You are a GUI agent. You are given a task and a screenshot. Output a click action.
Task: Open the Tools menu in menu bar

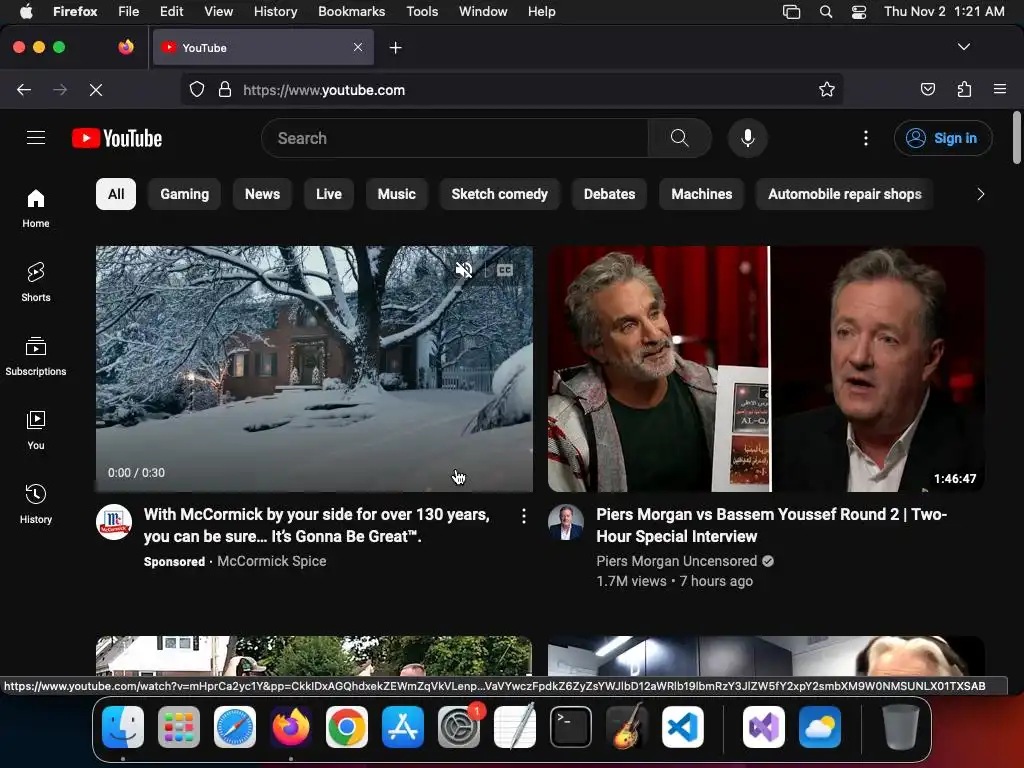[422, 11]
